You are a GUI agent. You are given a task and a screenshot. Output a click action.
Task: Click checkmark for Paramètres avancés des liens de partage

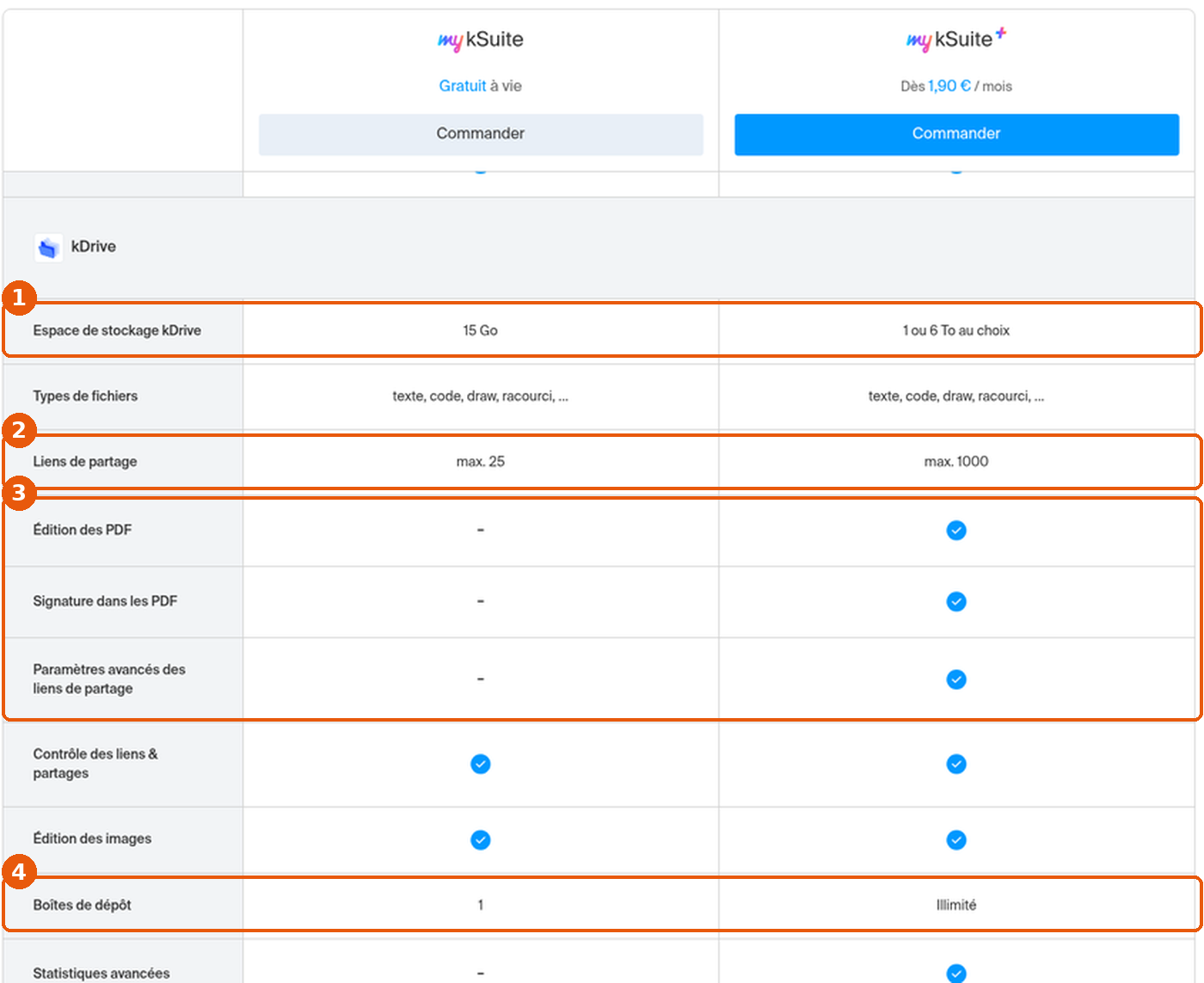pos(956,679)
